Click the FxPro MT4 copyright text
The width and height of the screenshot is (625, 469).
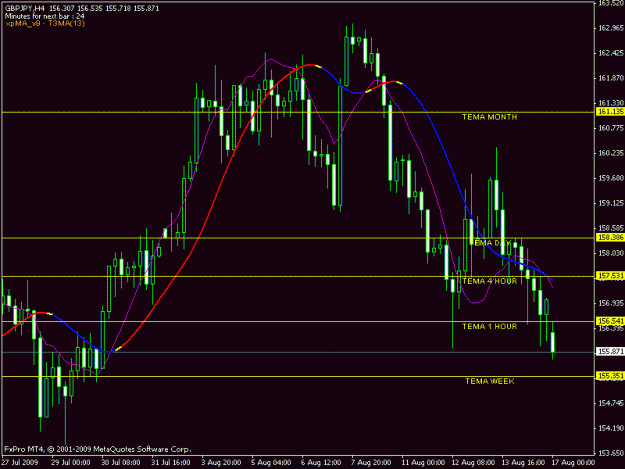coord(98,449)
